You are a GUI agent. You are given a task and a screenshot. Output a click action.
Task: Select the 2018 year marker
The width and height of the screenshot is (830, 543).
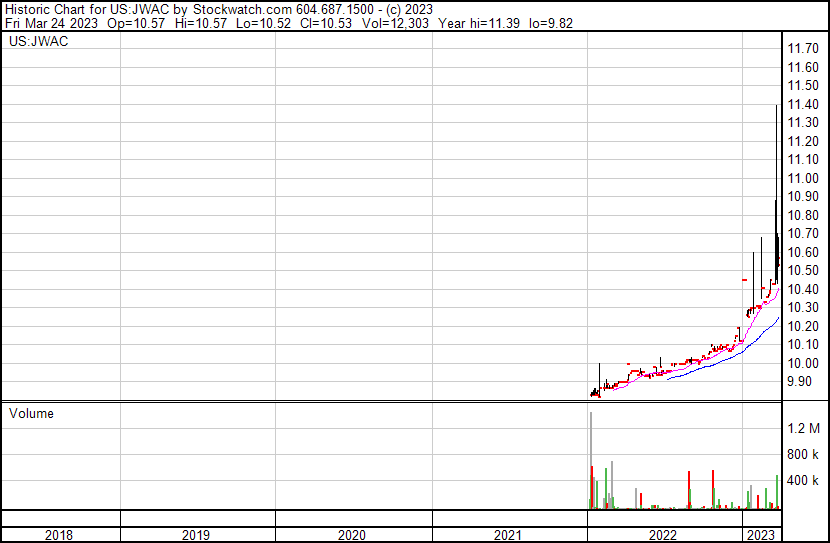(60, 535)
